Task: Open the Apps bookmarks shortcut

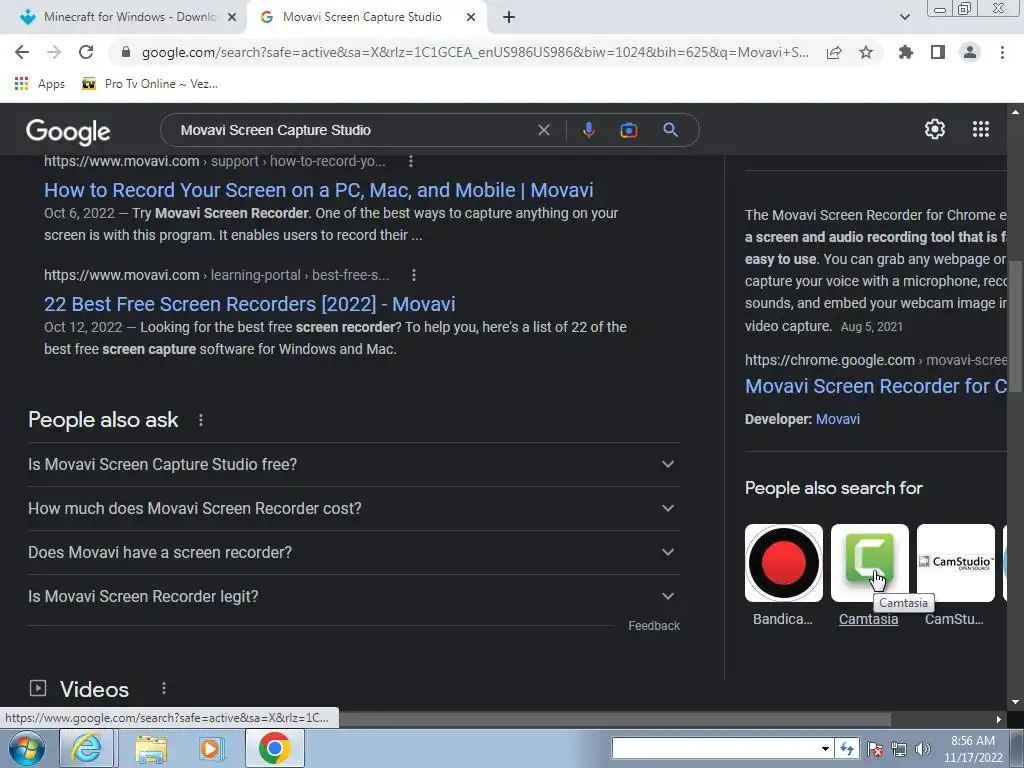Action: (40, 84)
